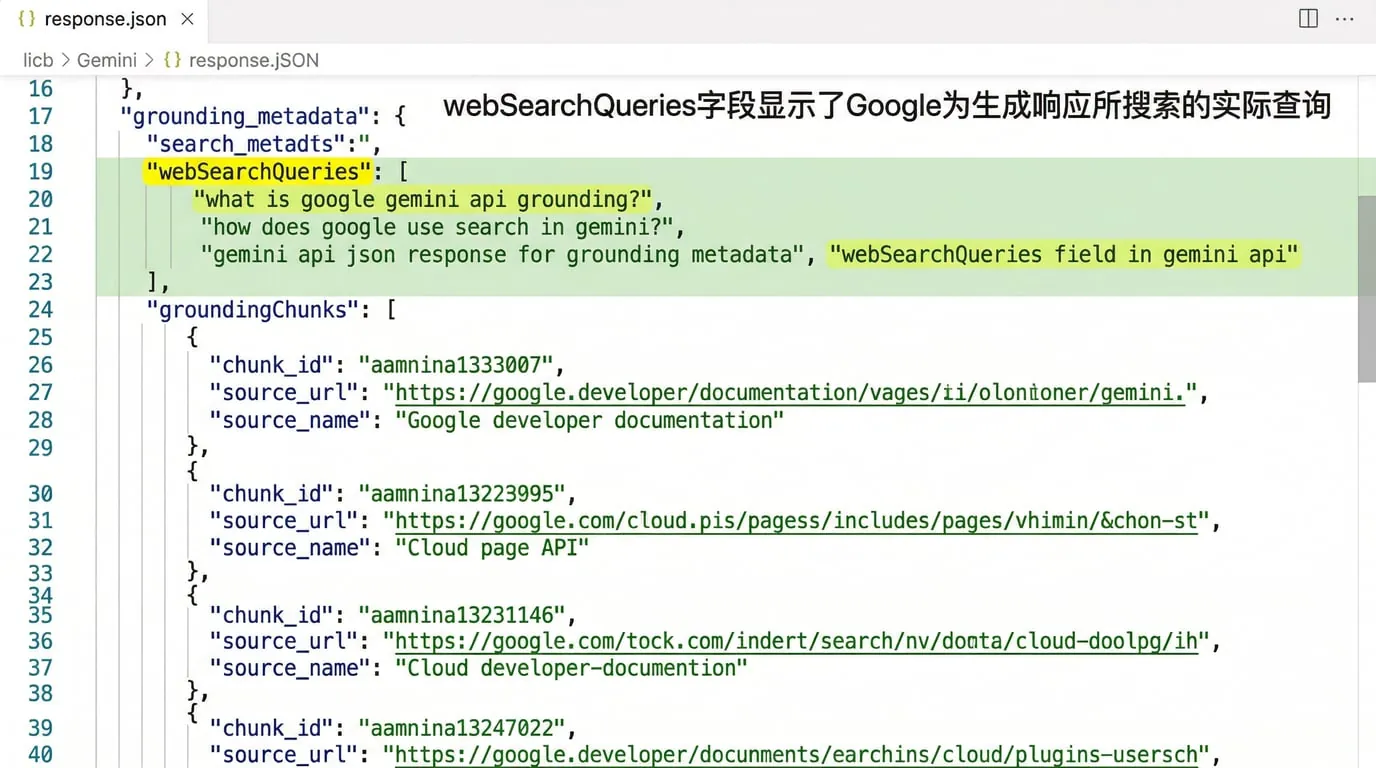Open the more actions ellipsis menu

(x=1350, y=19)
